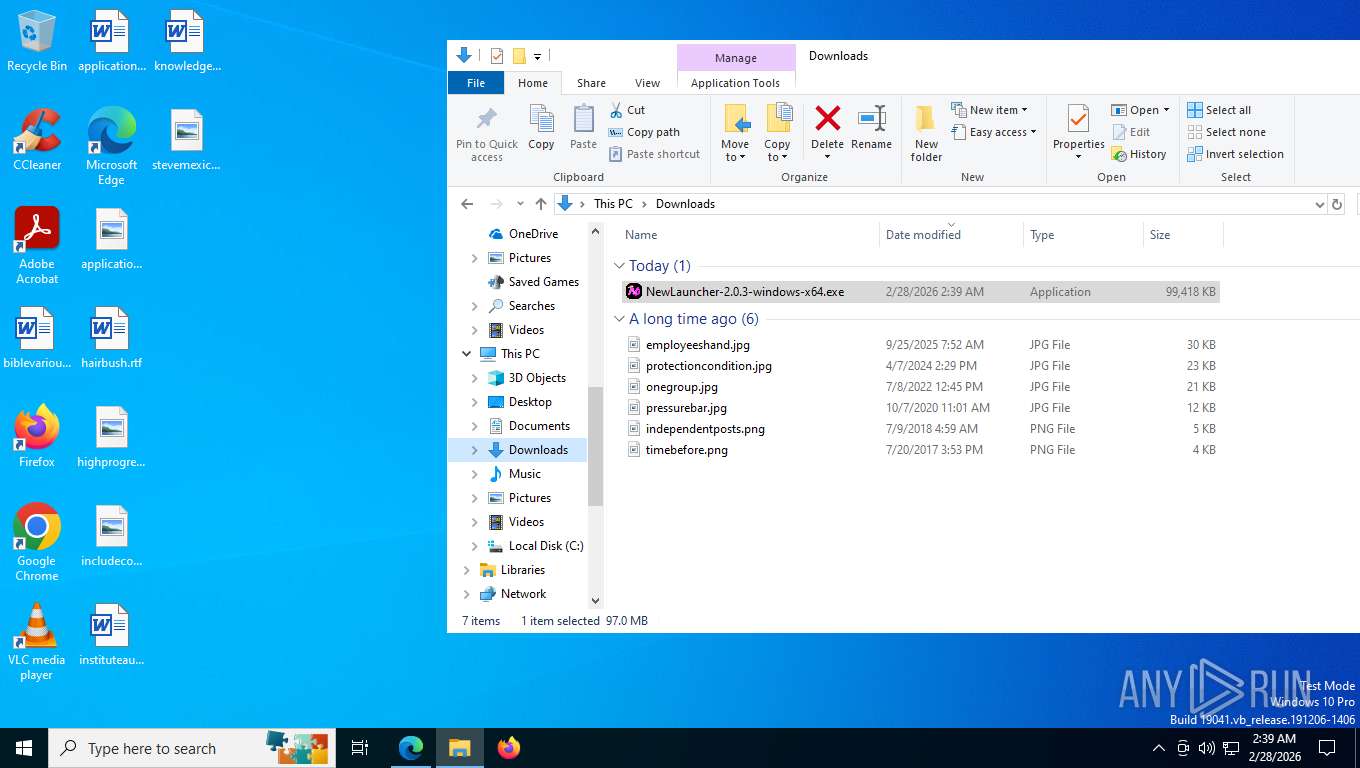This screenshot has height=768, width=1360.
Task: Open the Application Tools tab
Action: (735, 83)
